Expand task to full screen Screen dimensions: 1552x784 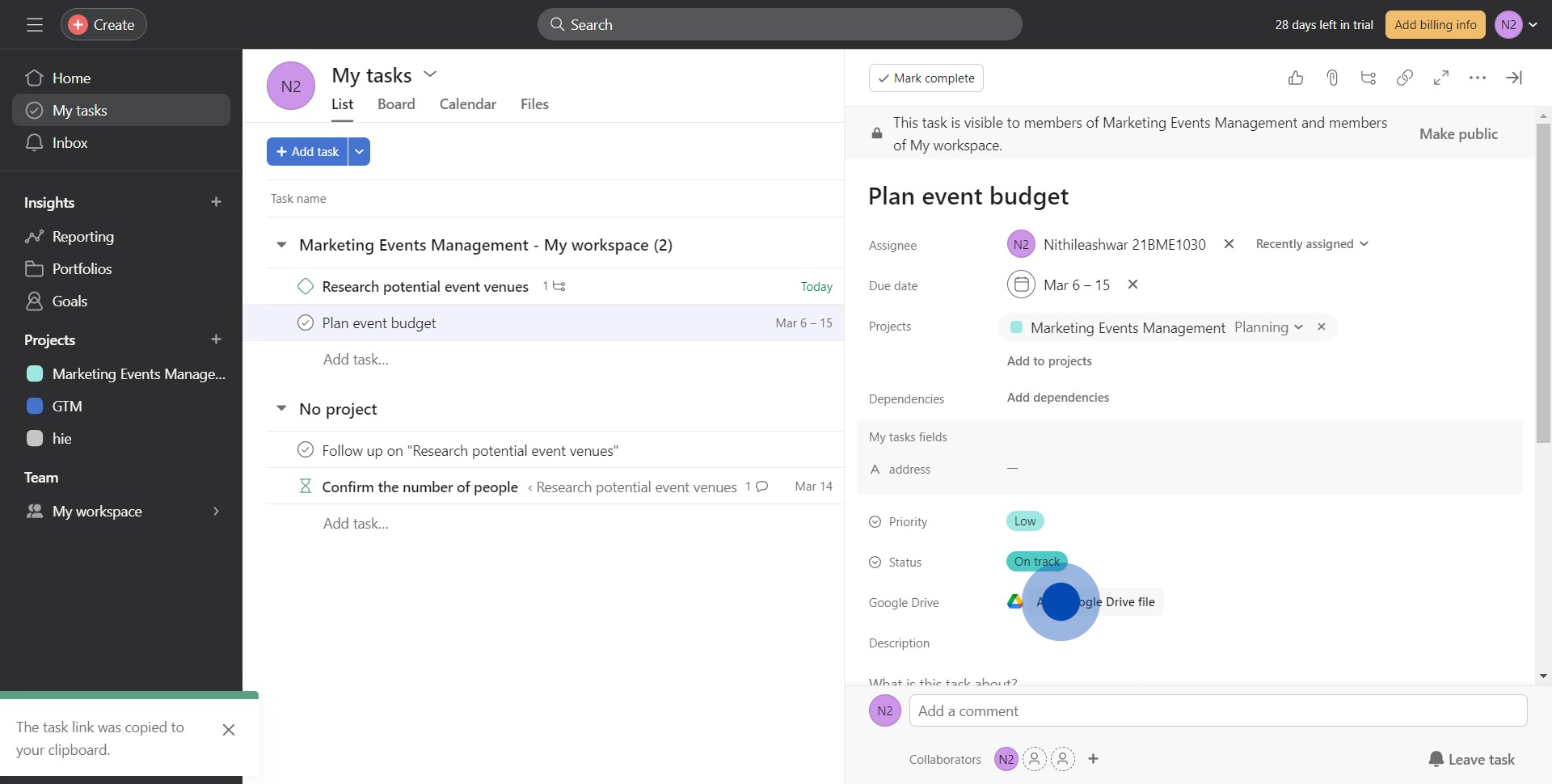[x=1441, y=78]
